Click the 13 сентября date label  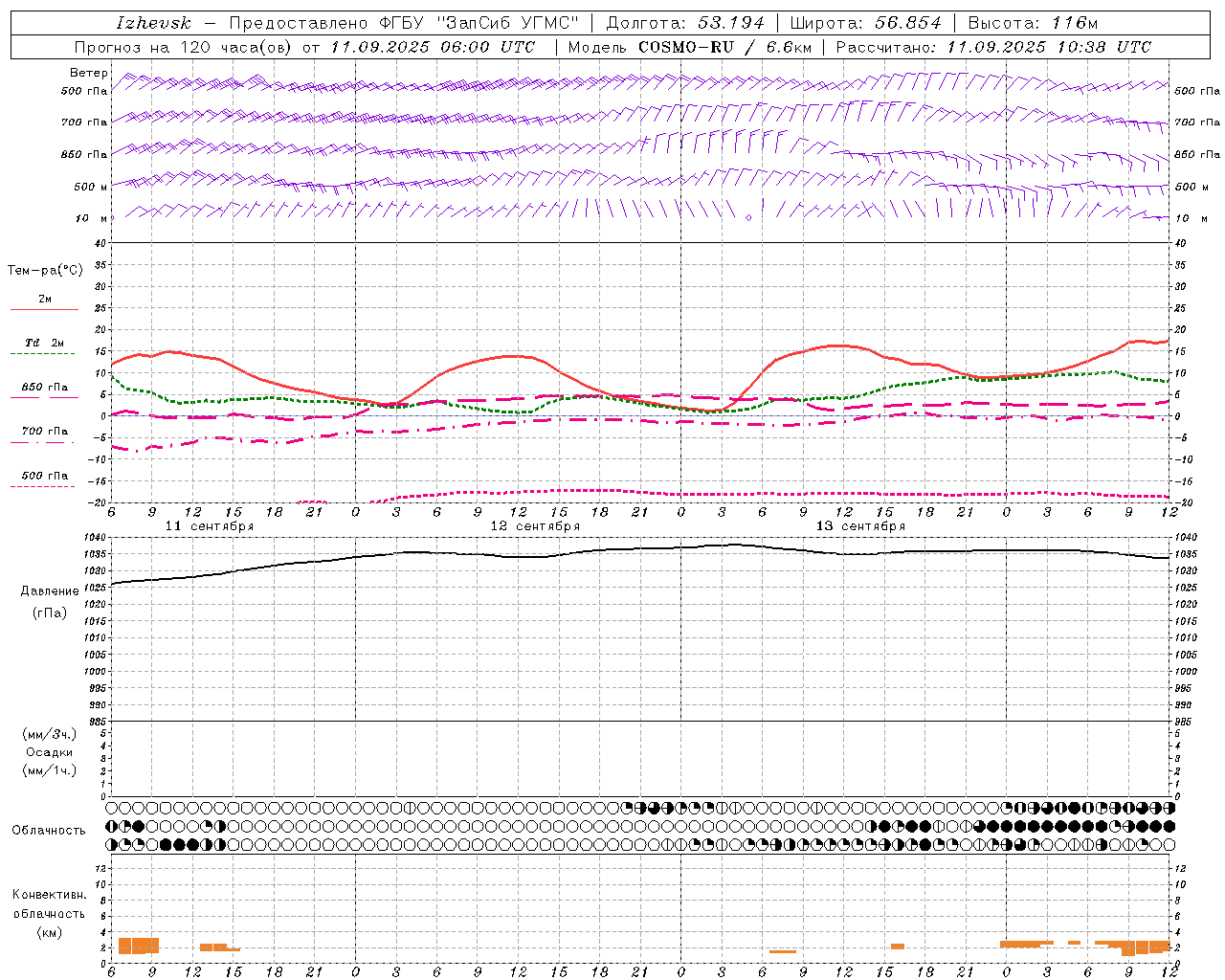(860, 526)
